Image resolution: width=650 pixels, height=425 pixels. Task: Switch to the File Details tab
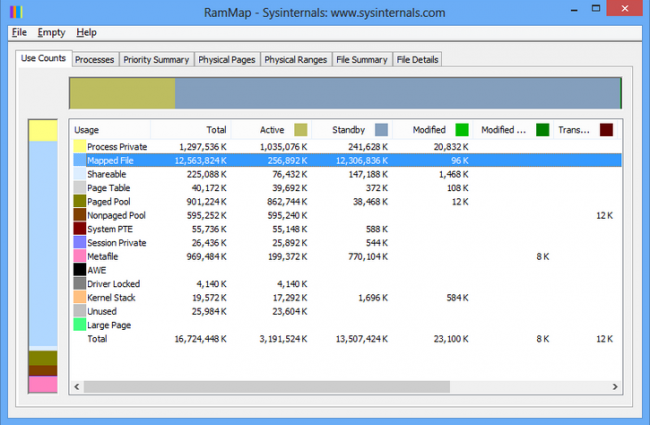(417, 60)
